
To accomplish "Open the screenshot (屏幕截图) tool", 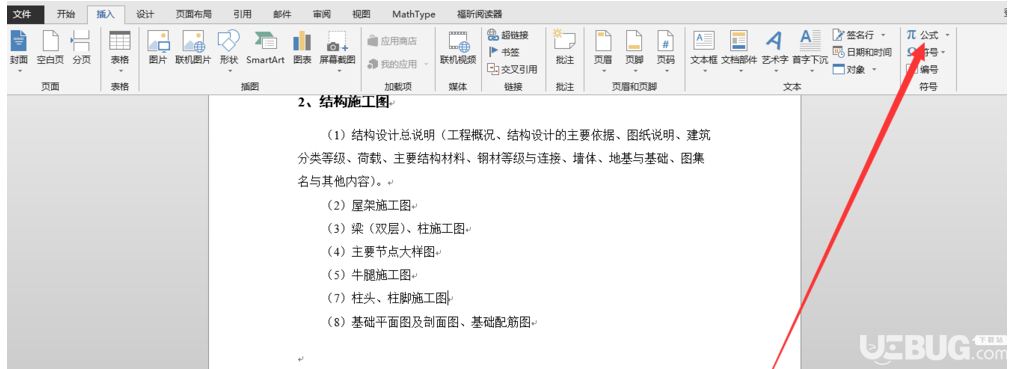I will pyautogui.click(x=337, y=50).
